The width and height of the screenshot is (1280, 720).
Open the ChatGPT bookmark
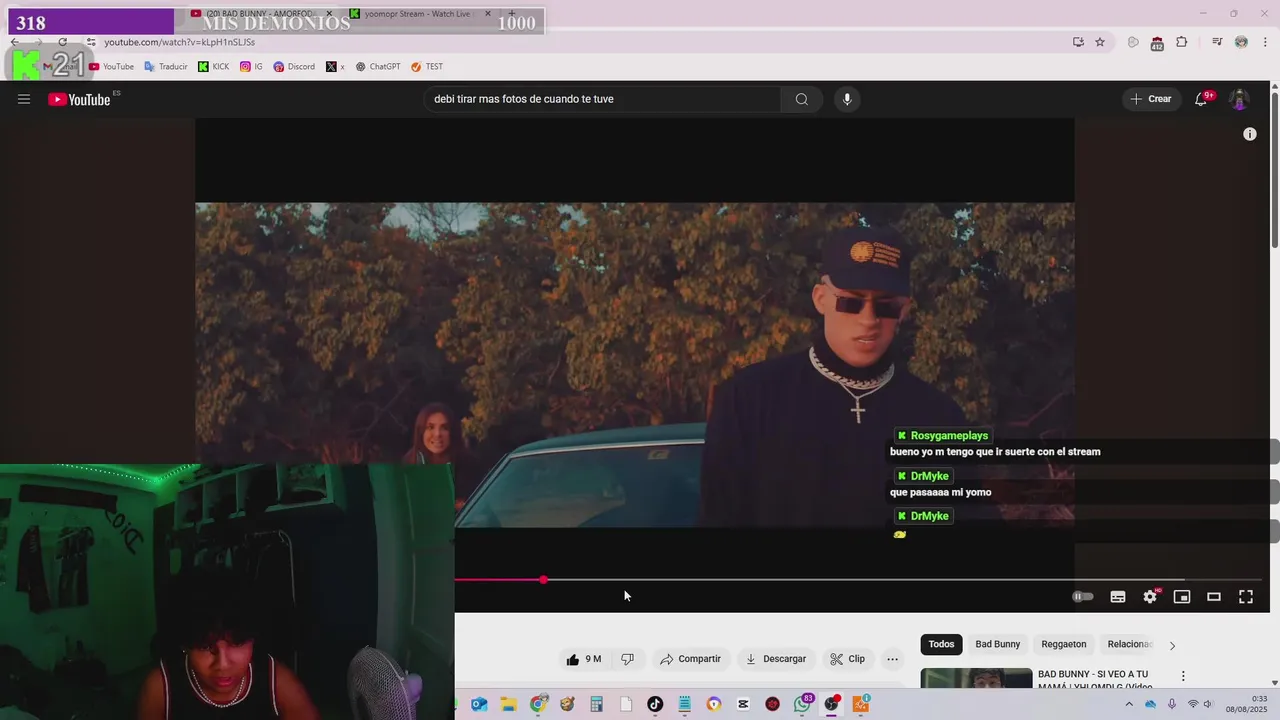(x=378, y=67)
